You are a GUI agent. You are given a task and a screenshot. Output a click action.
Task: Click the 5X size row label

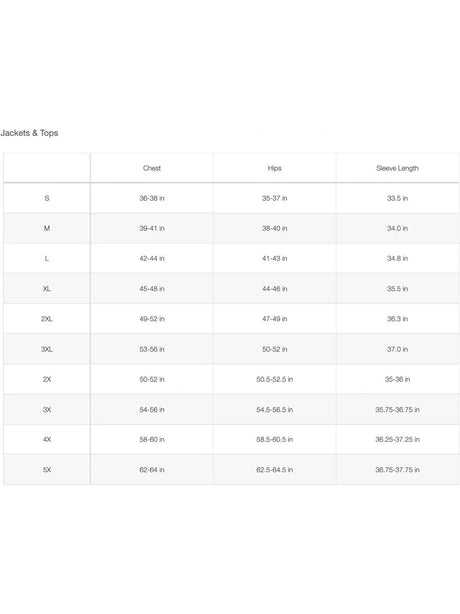47,470
